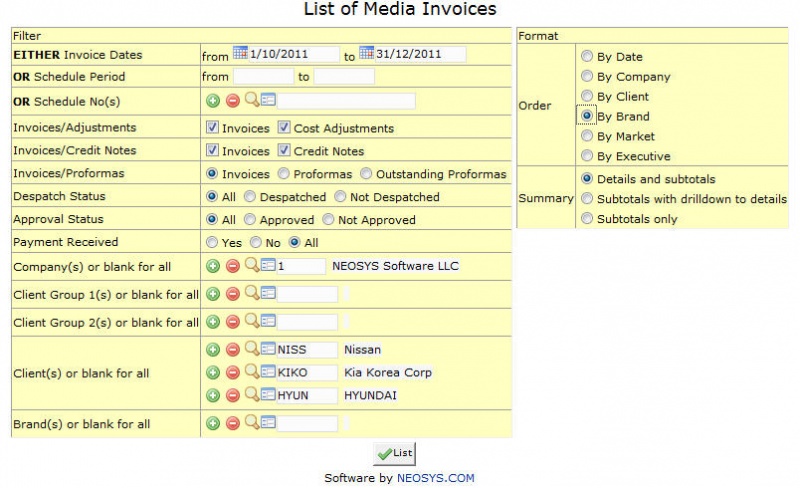Add row to Client Group 1(s)
Viewport: 800px width, 488px height.
213,294
